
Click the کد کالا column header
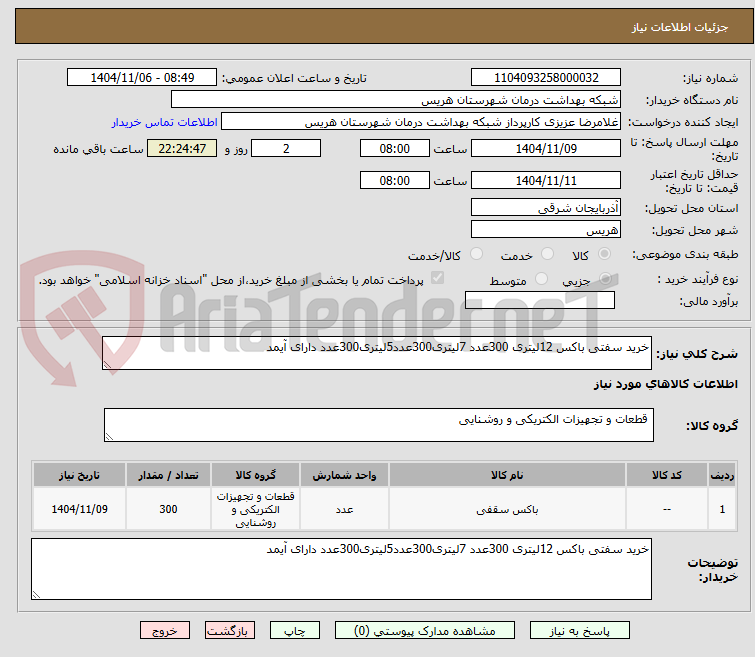pyautogui.click(x=667, y=475)
